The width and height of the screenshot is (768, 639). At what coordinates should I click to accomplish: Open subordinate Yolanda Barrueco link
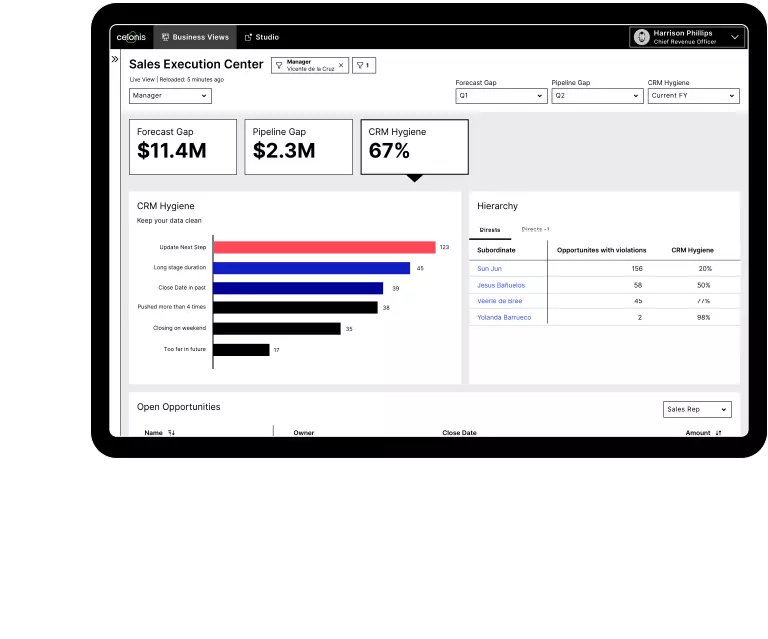[x=504, y=317]
